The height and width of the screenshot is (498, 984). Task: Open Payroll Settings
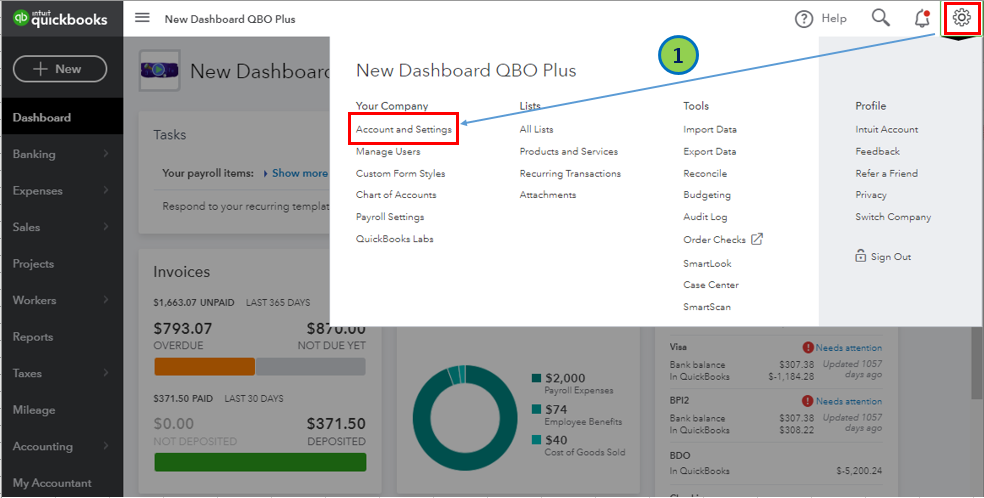(x=390, y=216)
